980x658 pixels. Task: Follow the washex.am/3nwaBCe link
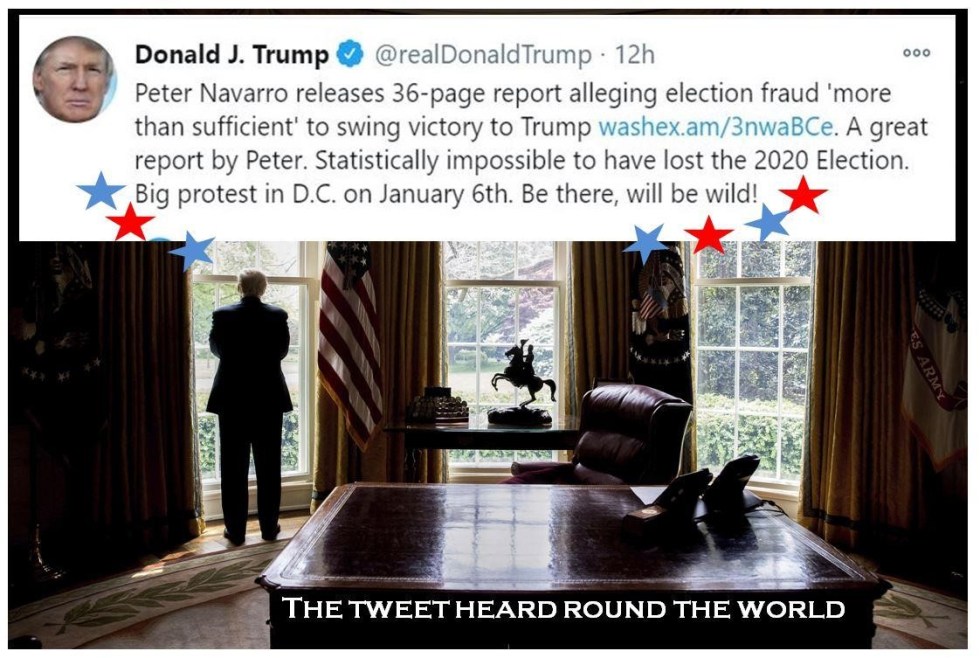pos(716,127)
